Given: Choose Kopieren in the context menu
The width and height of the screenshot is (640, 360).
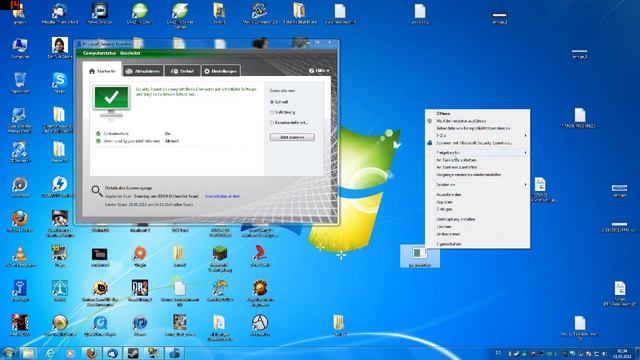Looking at the screenshot, I should pos(477,202).
